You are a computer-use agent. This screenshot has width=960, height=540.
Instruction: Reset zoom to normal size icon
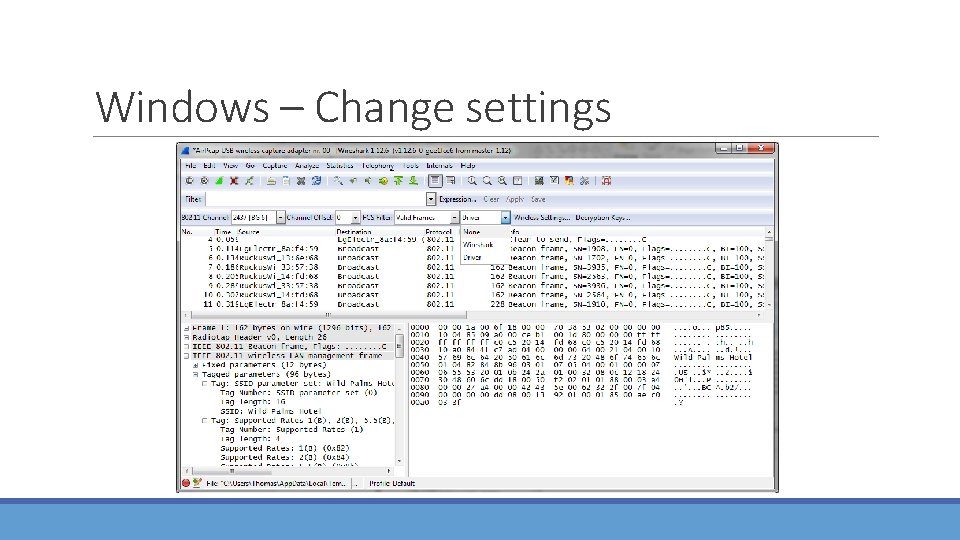[x=502, y=181]
